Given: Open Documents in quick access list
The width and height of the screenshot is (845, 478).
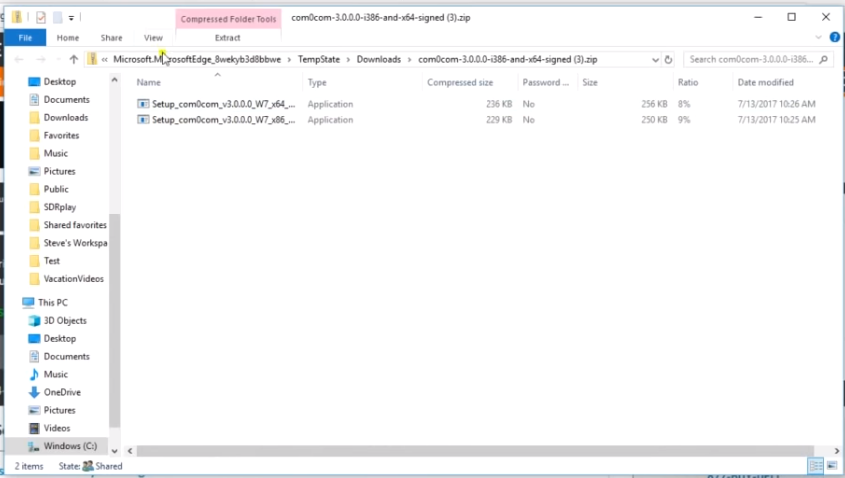Looking at the screenshot, I should pyautogui.click(x=67, y=100).
